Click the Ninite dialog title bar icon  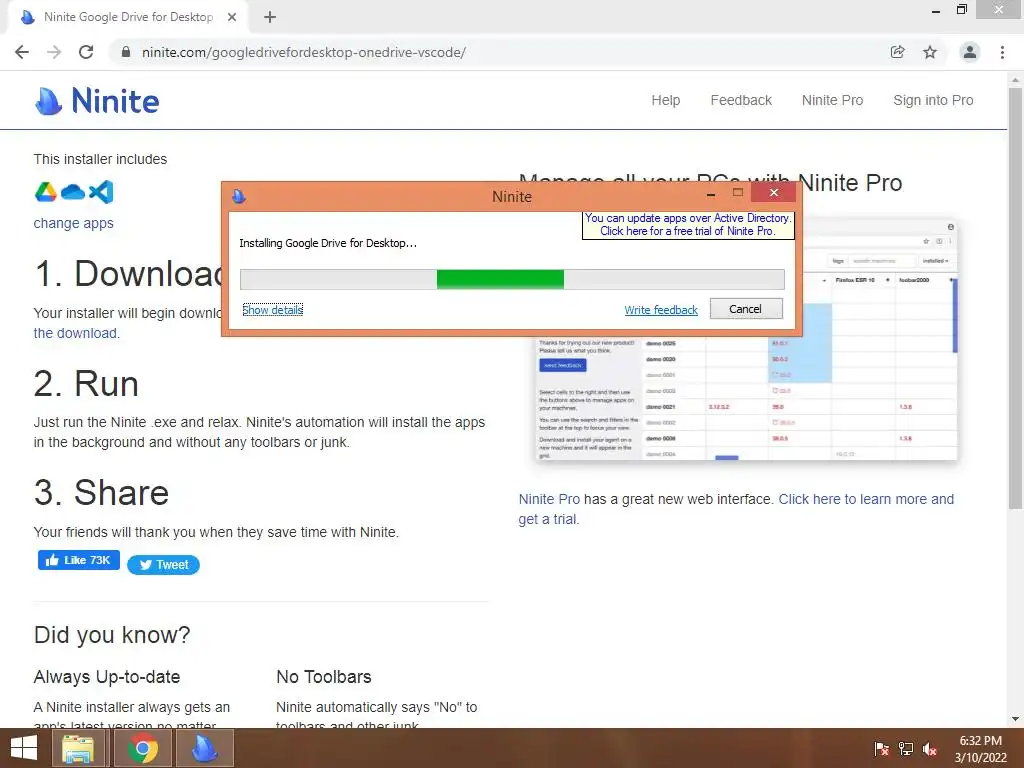click(239, 196)
